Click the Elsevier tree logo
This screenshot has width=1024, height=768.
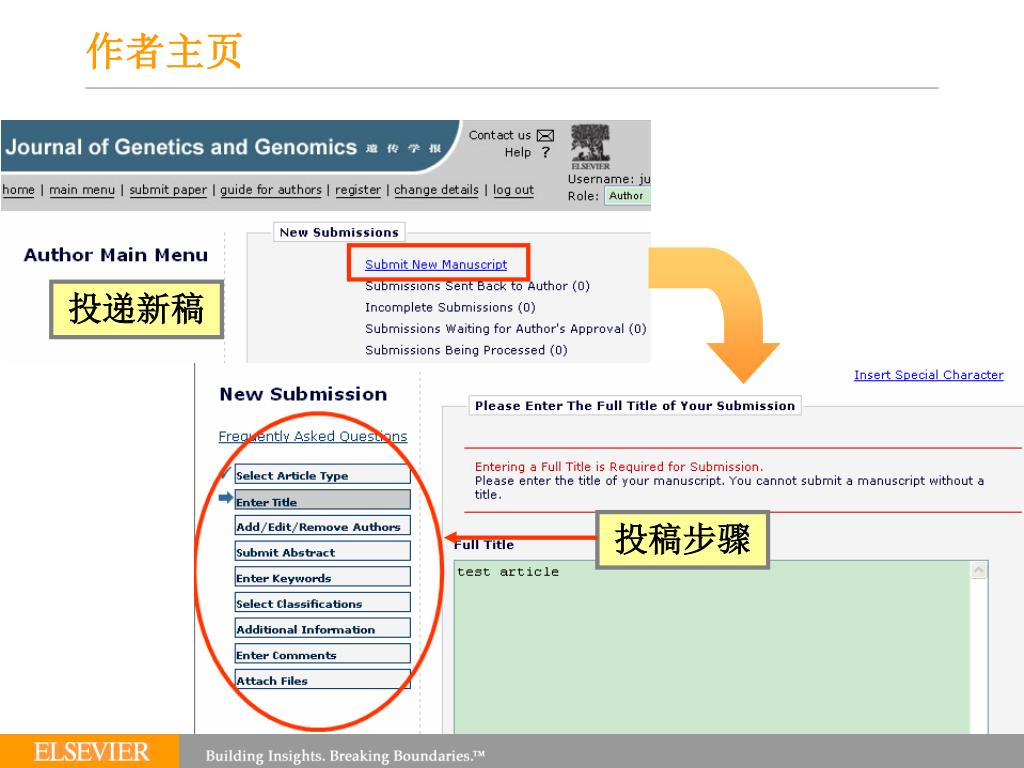(590, 146)
